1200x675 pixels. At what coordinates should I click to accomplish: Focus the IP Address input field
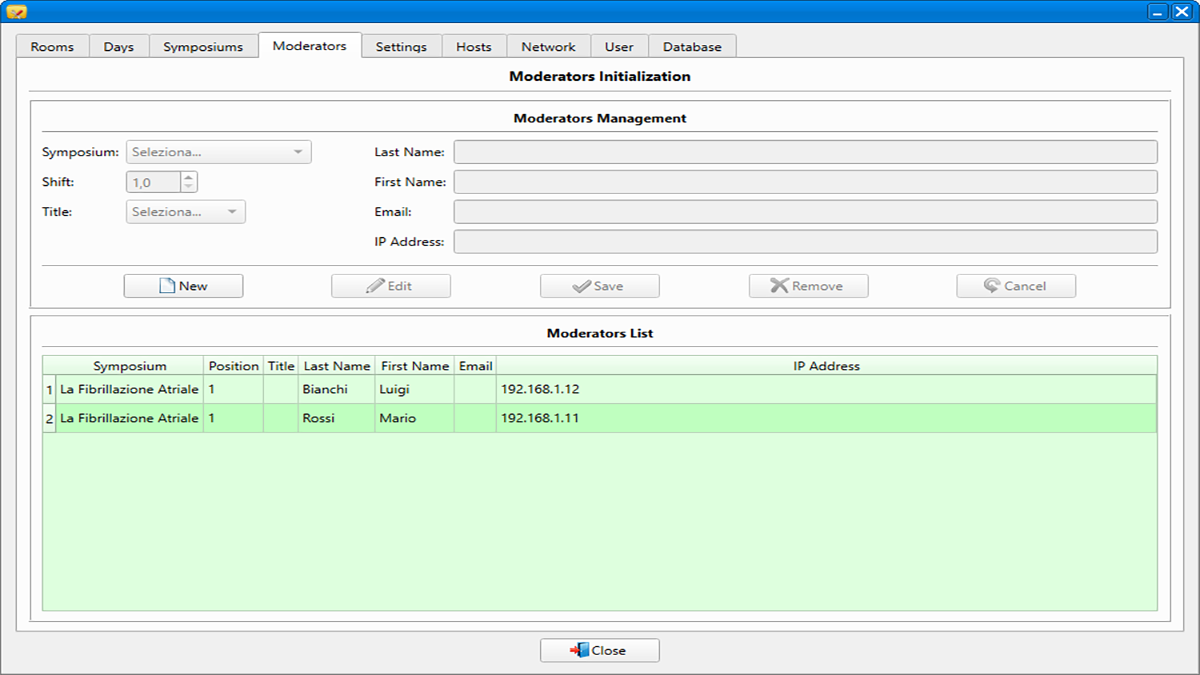(x=805, y=242)
